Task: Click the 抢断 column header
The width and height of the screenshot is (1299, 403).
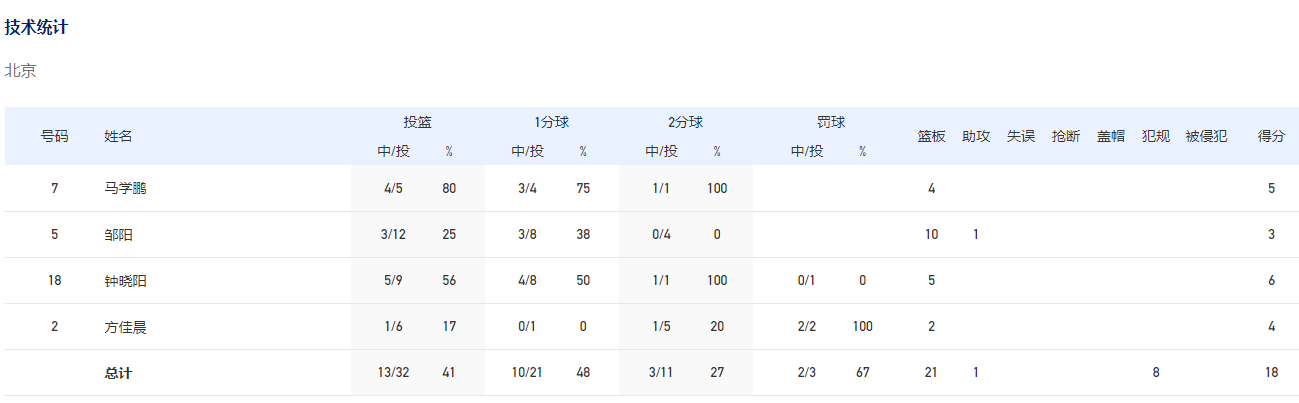Action: click(x=1066, y=136)
